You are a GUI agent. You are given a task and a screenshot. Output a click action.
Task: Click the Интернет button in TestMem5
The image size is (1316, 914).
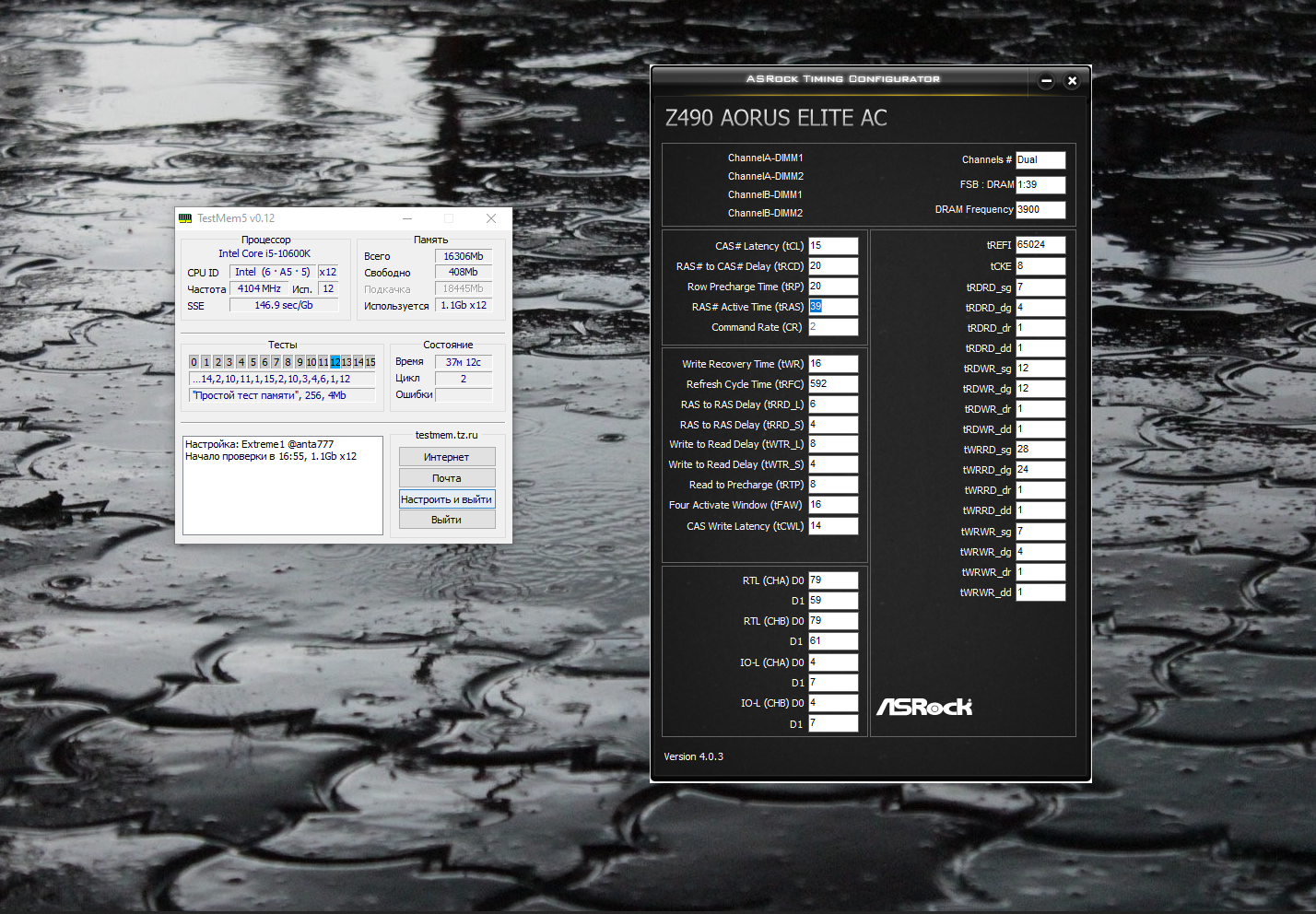point(447,457)
